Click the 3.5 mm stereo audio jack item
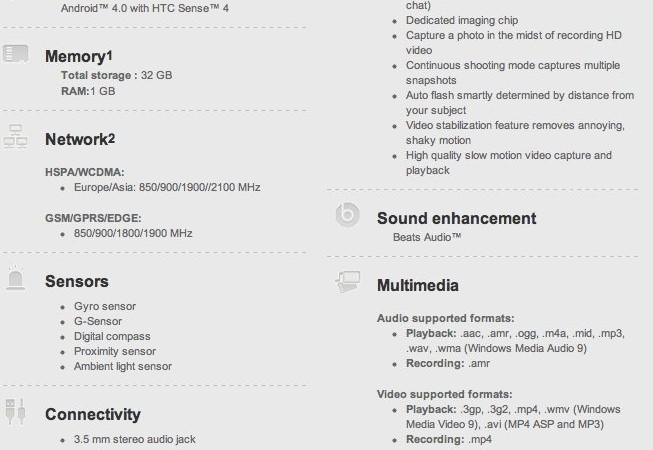The height and width of the screenshot is (450, 653). point(135,440)
